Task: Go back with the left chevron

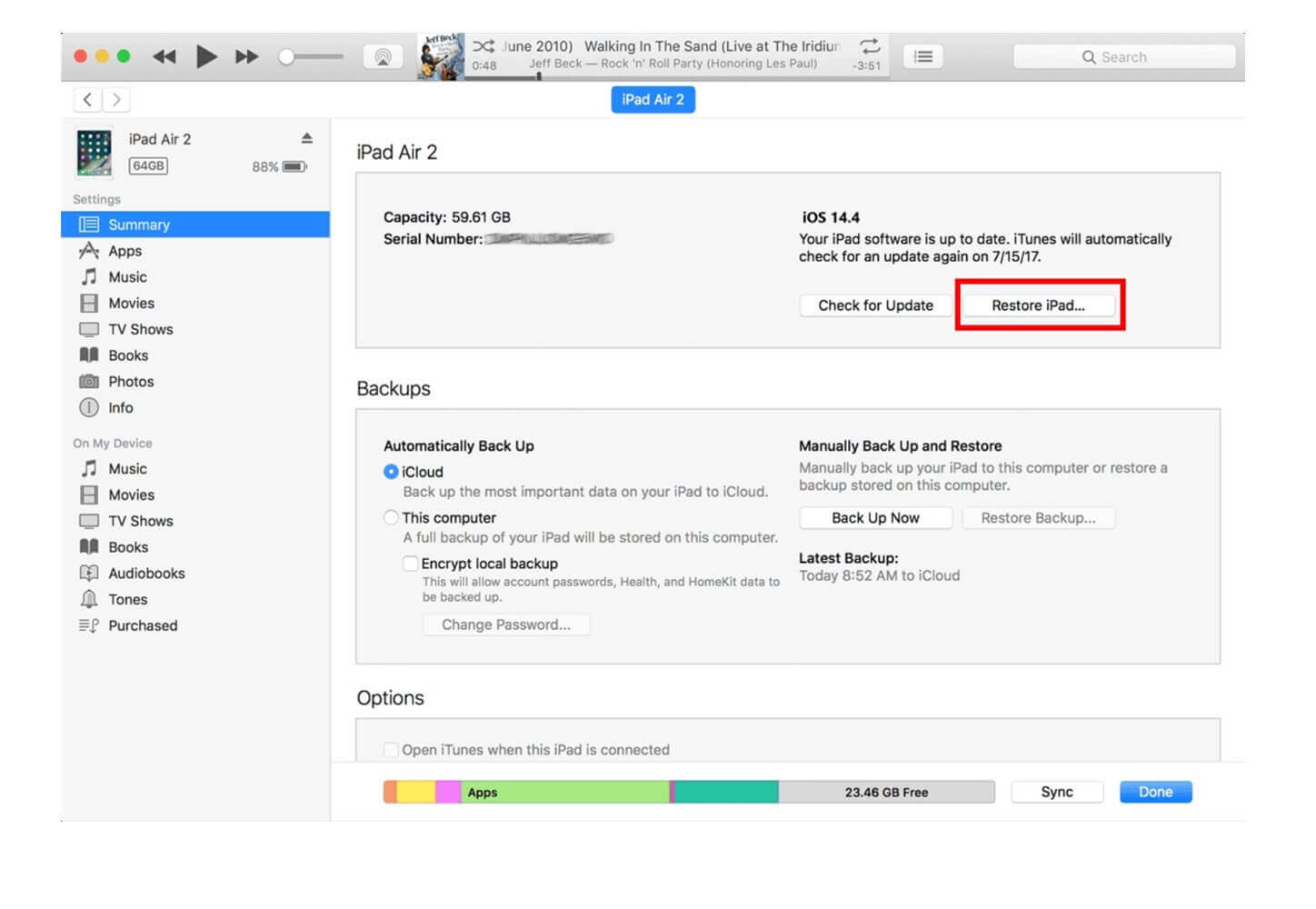Action: coord(87,99)
